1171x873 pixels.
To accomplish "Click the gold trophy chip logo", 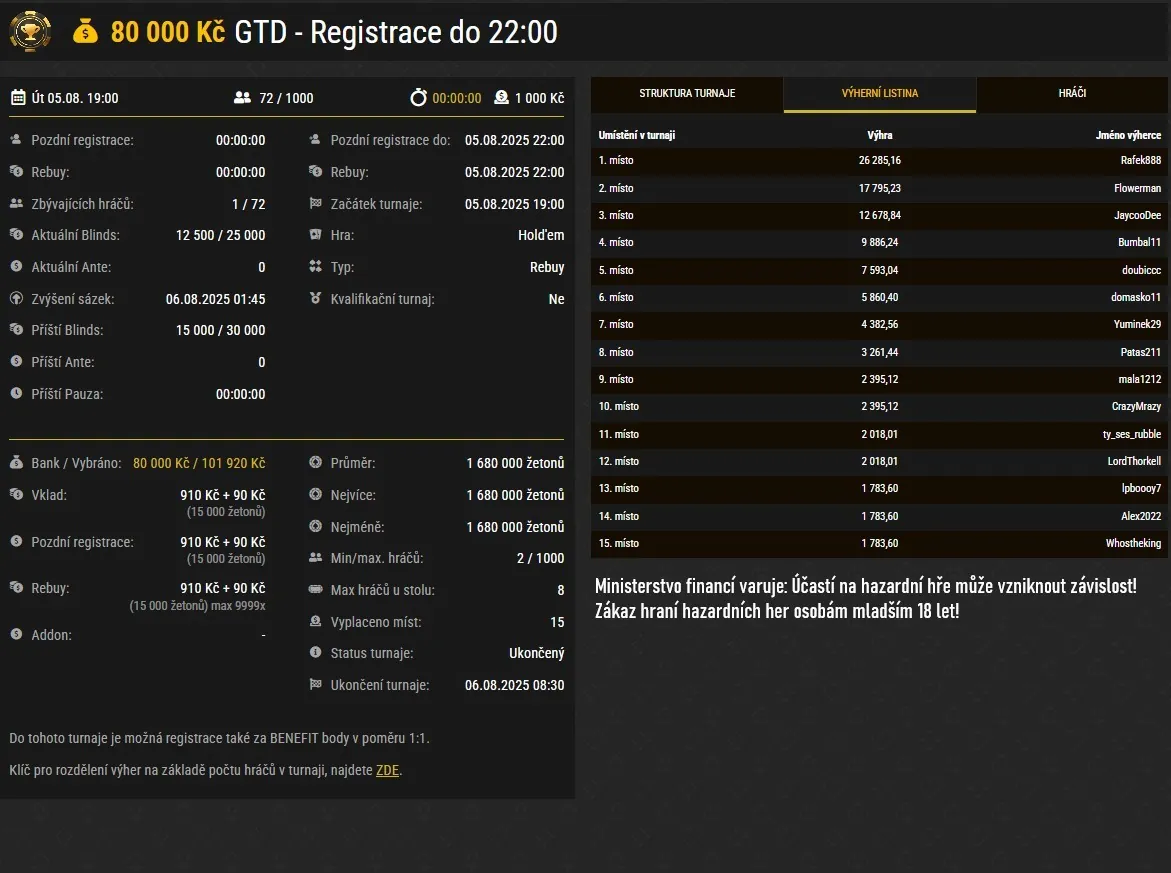I will click(x=30, y=31).
